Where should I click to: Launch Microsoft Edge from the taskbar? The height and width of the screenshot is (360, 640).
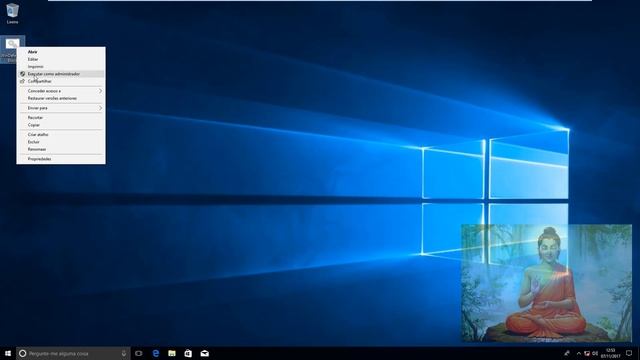point(156,353)
